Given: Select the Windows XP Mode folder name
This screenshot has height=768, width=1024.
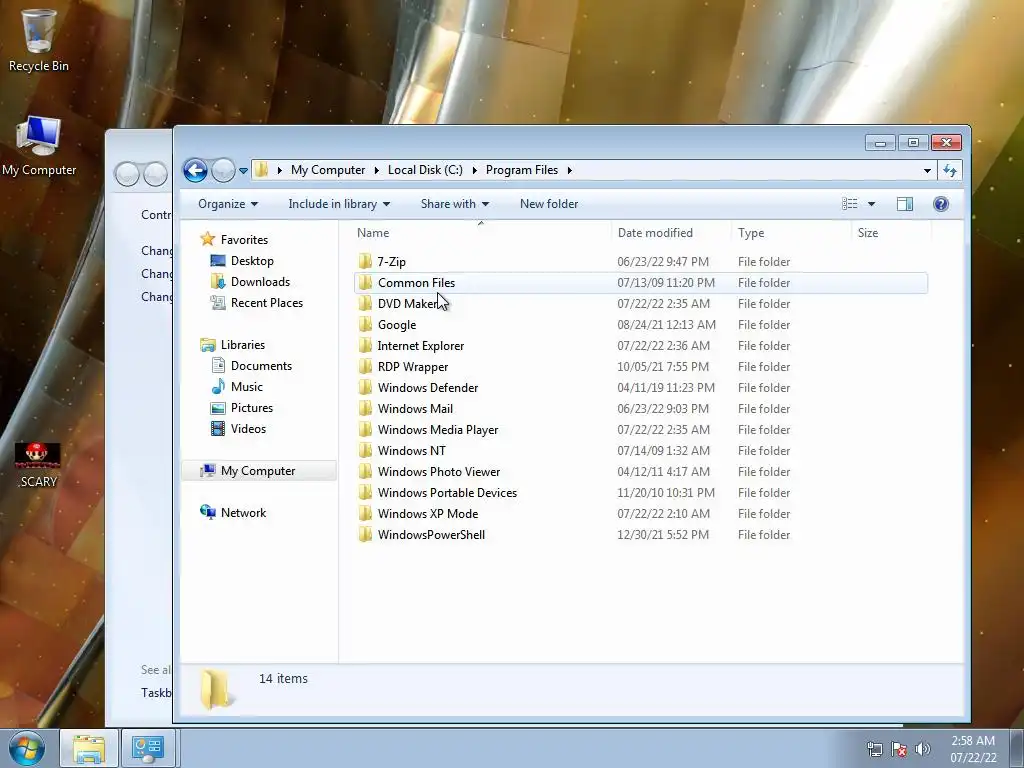Looking at the screenshot, I should click(x=428, y=513).
